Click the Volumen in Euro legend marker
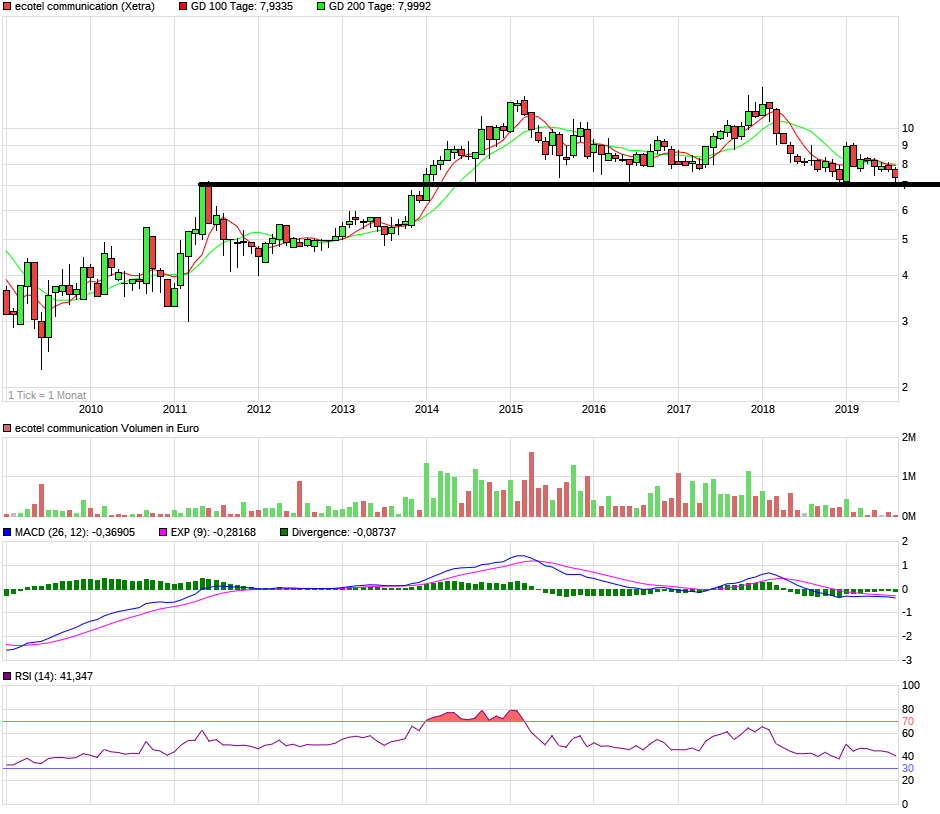Viewport: 940px width, 814px height. pos(8,429)
